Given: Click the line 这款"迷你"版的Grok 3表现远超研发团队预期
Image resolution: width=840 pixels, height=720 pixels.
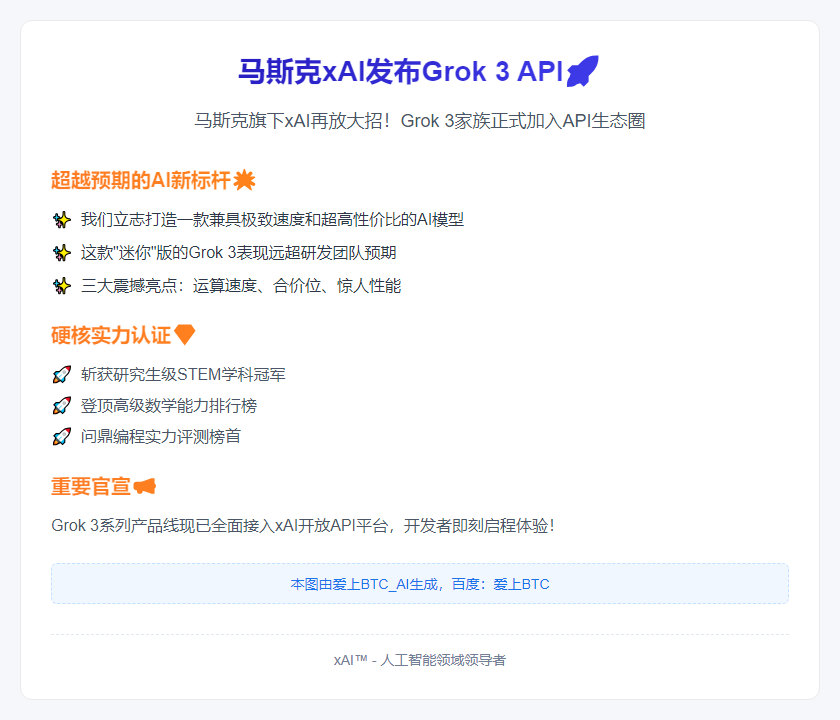Looking at the screenshot, I should click(238, 253).
